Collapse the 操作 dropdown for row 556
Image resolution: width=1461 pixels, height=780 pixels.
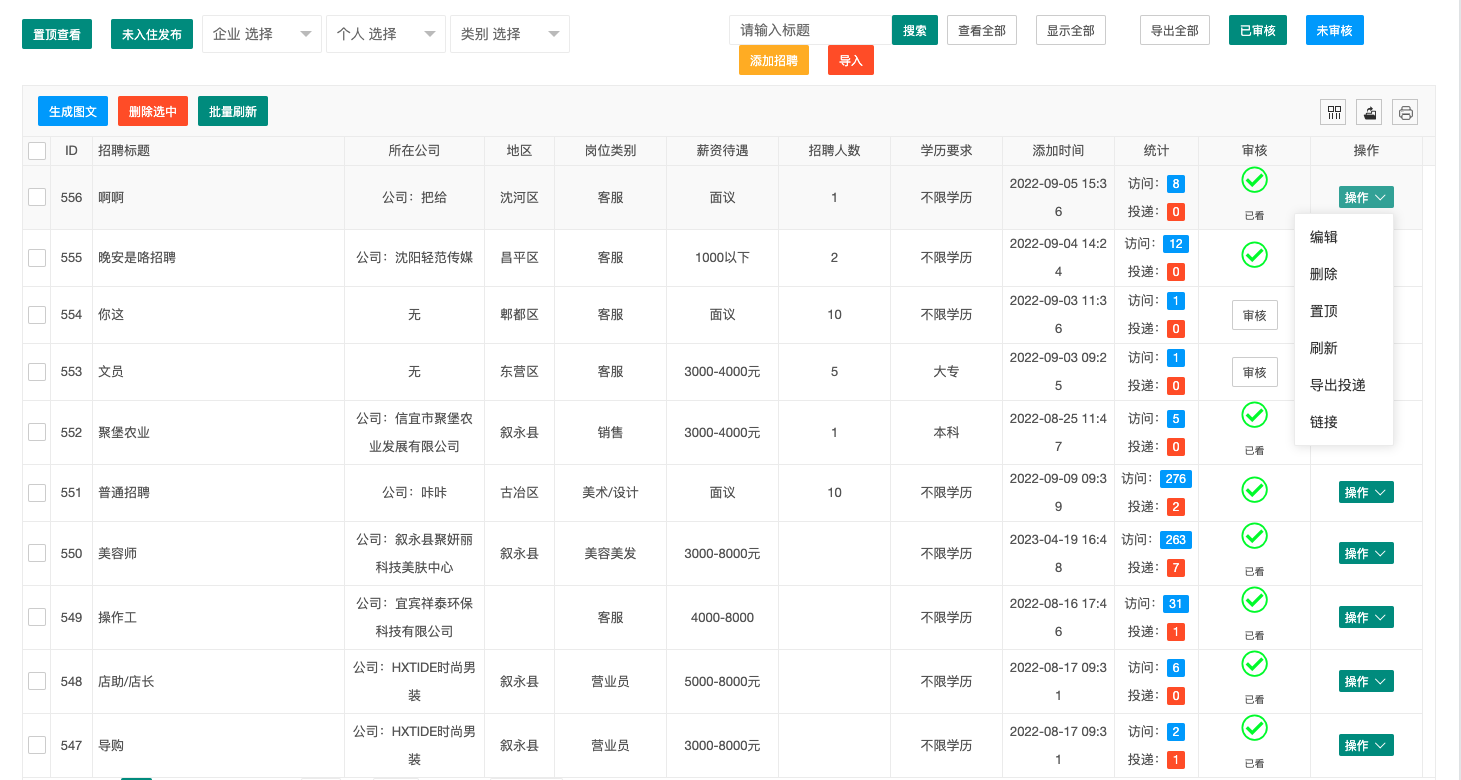(x=1366, y=197)
